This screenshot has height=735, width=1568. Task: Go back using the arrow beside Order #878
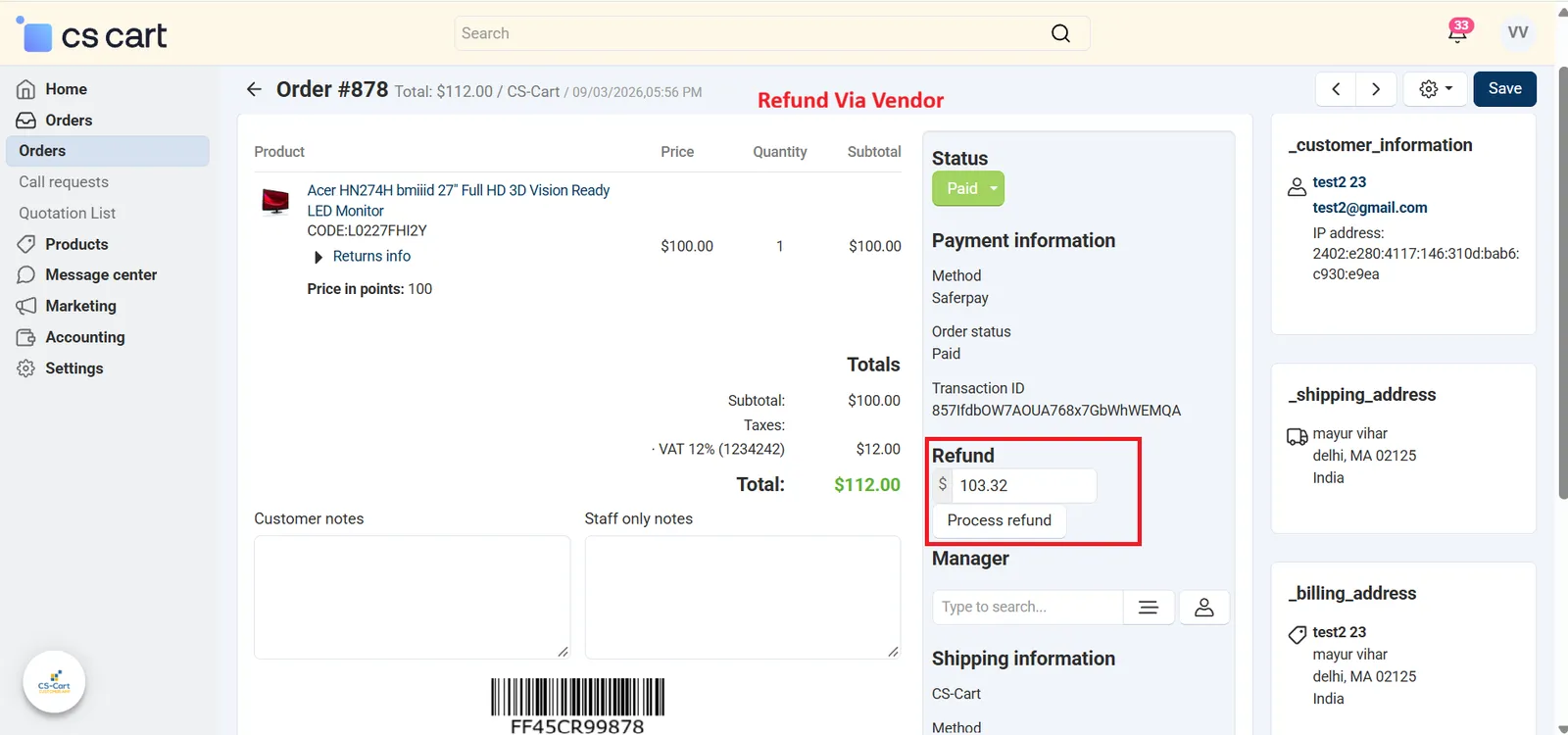[254, 89]
